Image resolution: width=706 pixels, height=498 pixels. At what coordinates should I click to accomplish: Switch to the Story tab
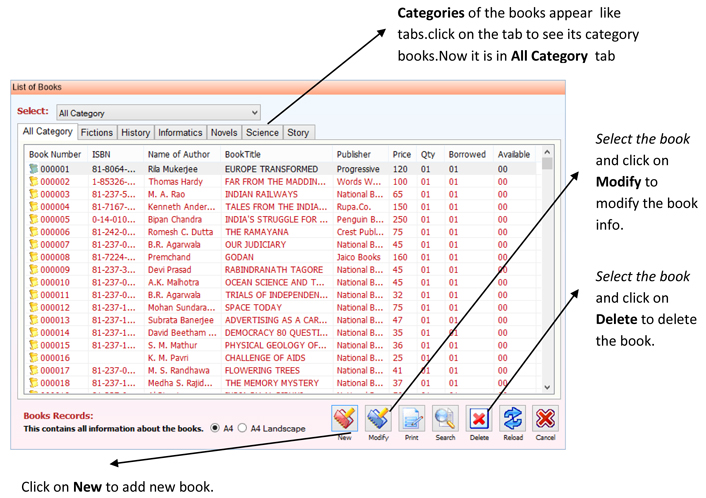(298, 132)
